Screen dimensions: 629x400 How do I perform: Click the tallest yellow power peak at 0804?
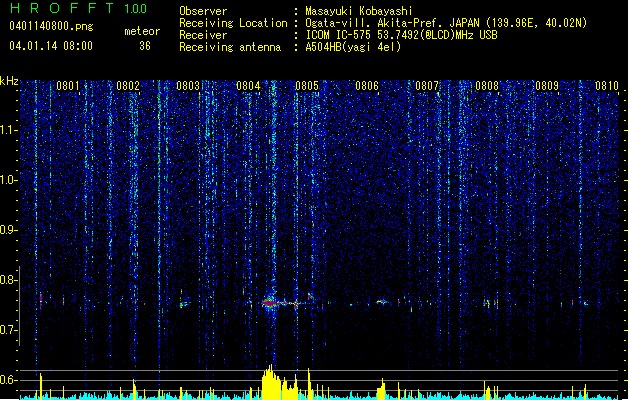click(271, 381)
